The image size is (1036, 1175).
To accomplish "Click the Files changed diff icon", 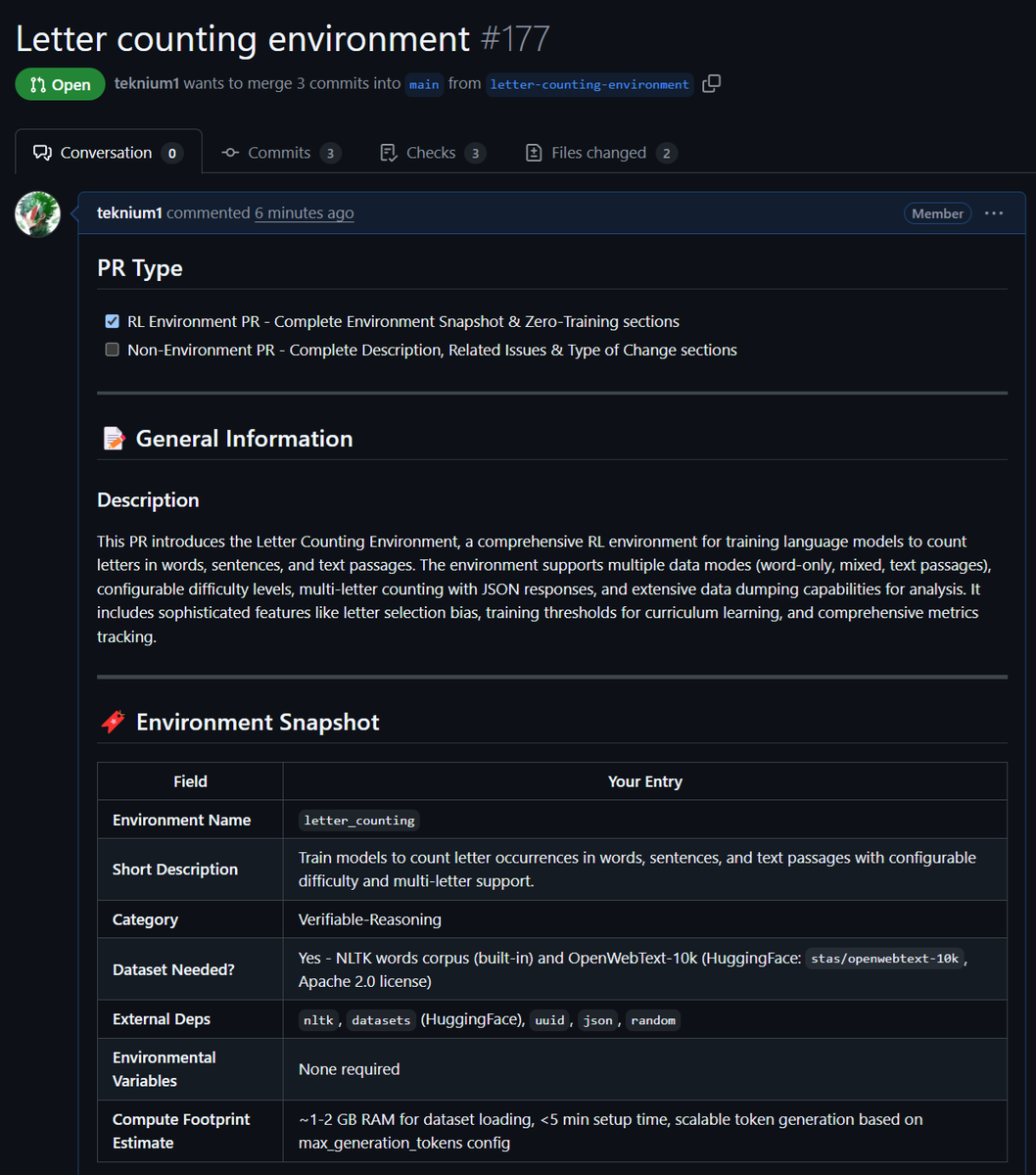I will [x=534, y=153].
